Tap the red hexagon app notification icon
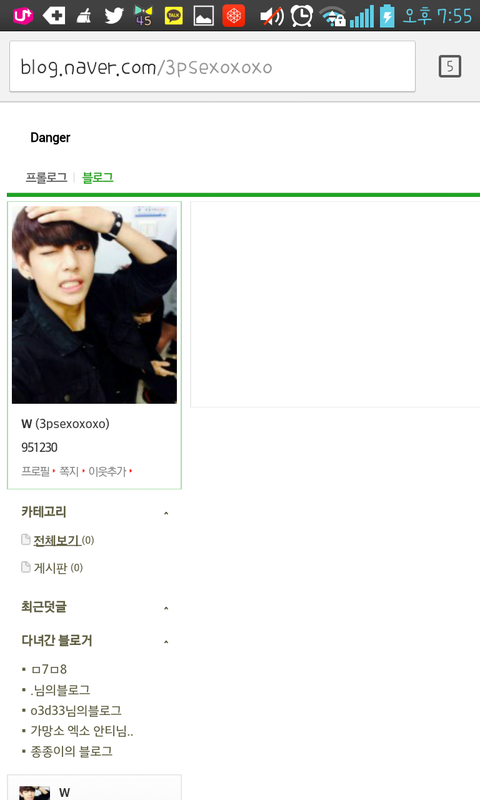The image size is (480, 800). coord(234,16)
